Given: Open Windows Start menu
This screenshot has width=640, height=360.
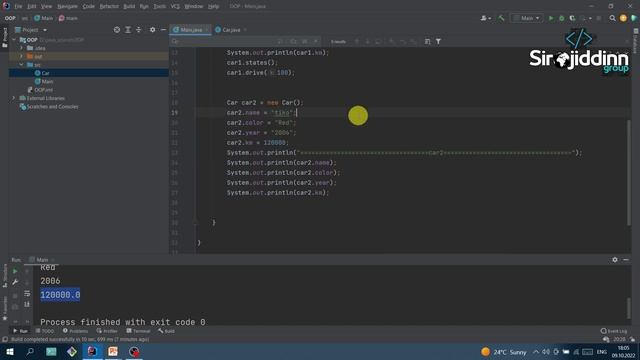Looking at the screenshot, I should [x=10, y=351].
